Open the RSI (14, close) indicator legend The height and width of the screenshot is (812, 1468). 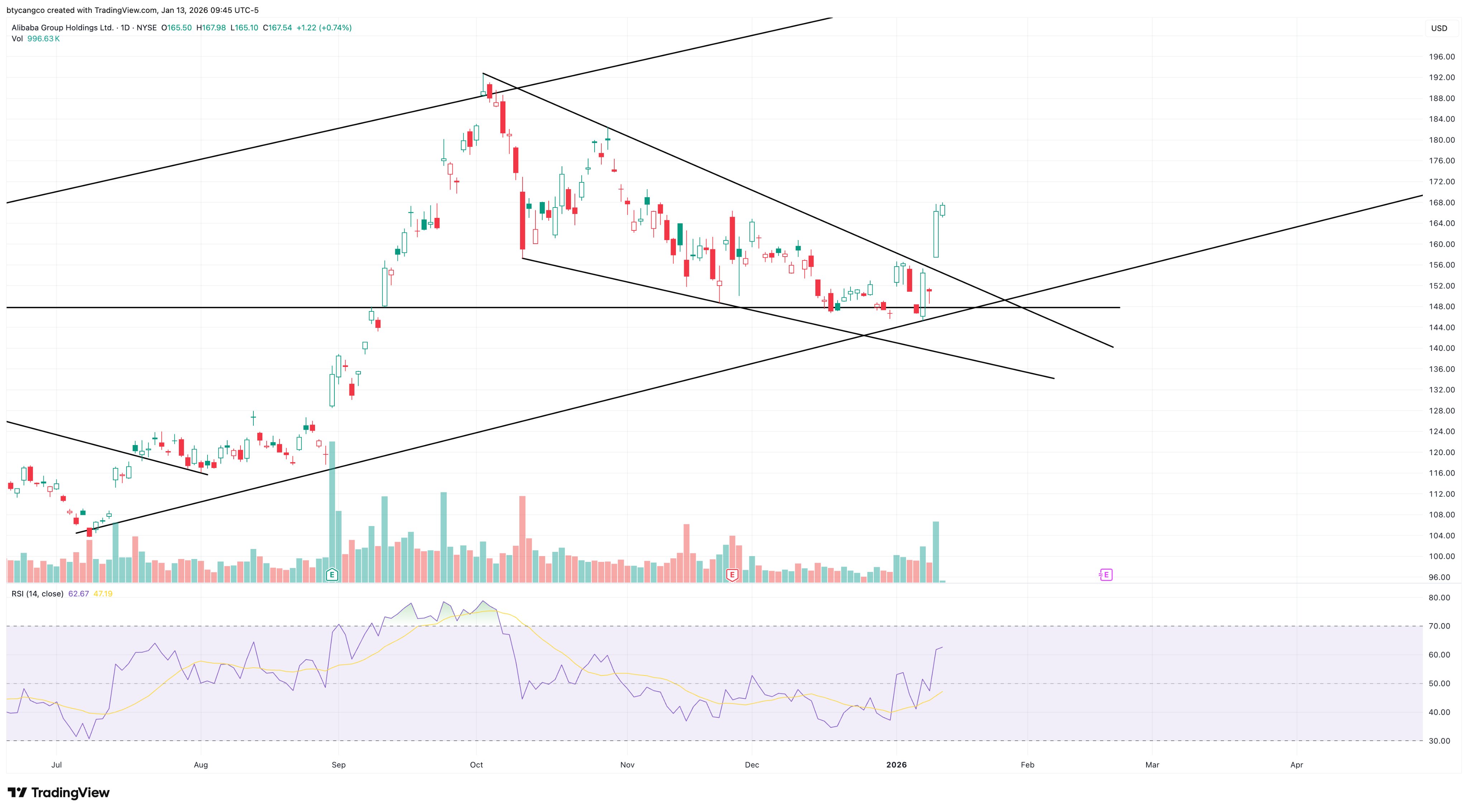[x=37, y=594]
